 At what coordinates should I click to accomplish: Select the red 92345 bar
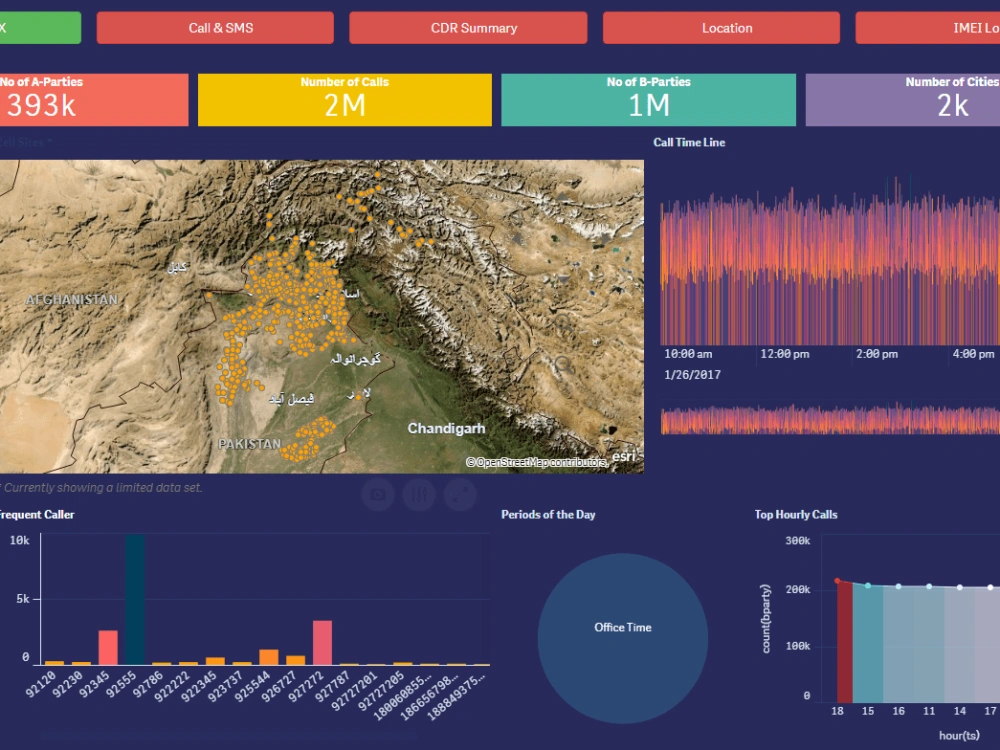tap(108, 648)
